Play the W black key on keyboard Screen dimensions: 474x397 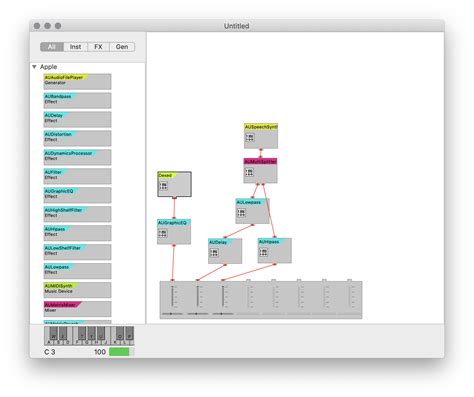click(54, 332)
